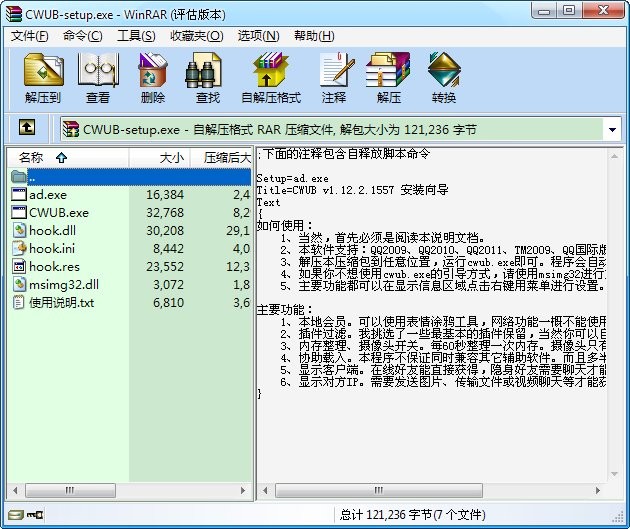Click file list scroll right arrow

pyautogui.click(x=243, y=490)
